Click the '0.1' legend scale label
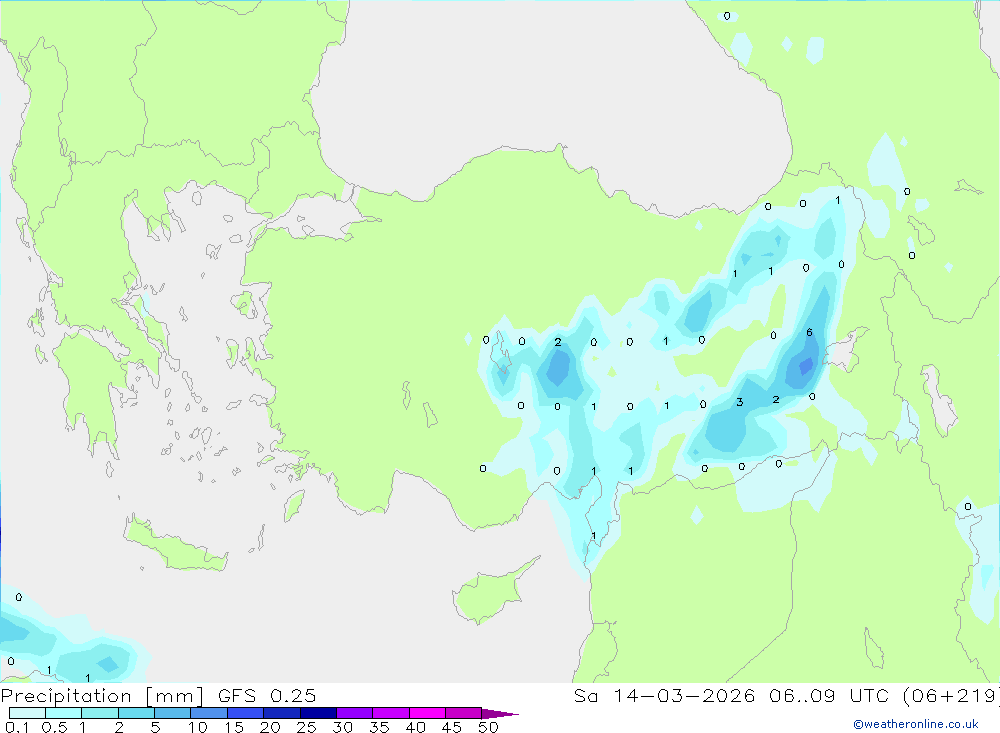 (17, 727)
